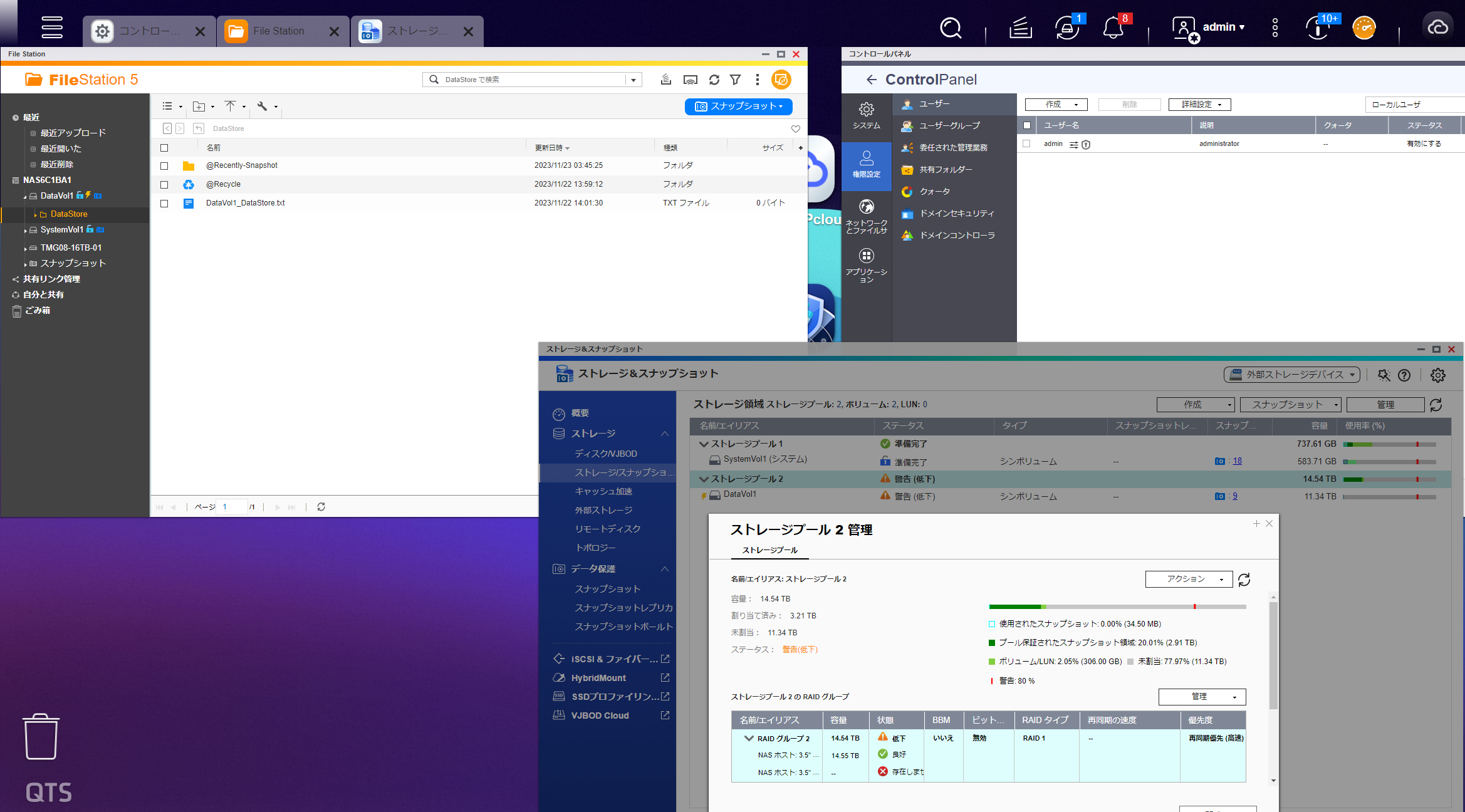Open the more options three-dot icon in top bar
Image resolution: width=1465 pixels, height=812 pixels.
tap(1275, 28)
